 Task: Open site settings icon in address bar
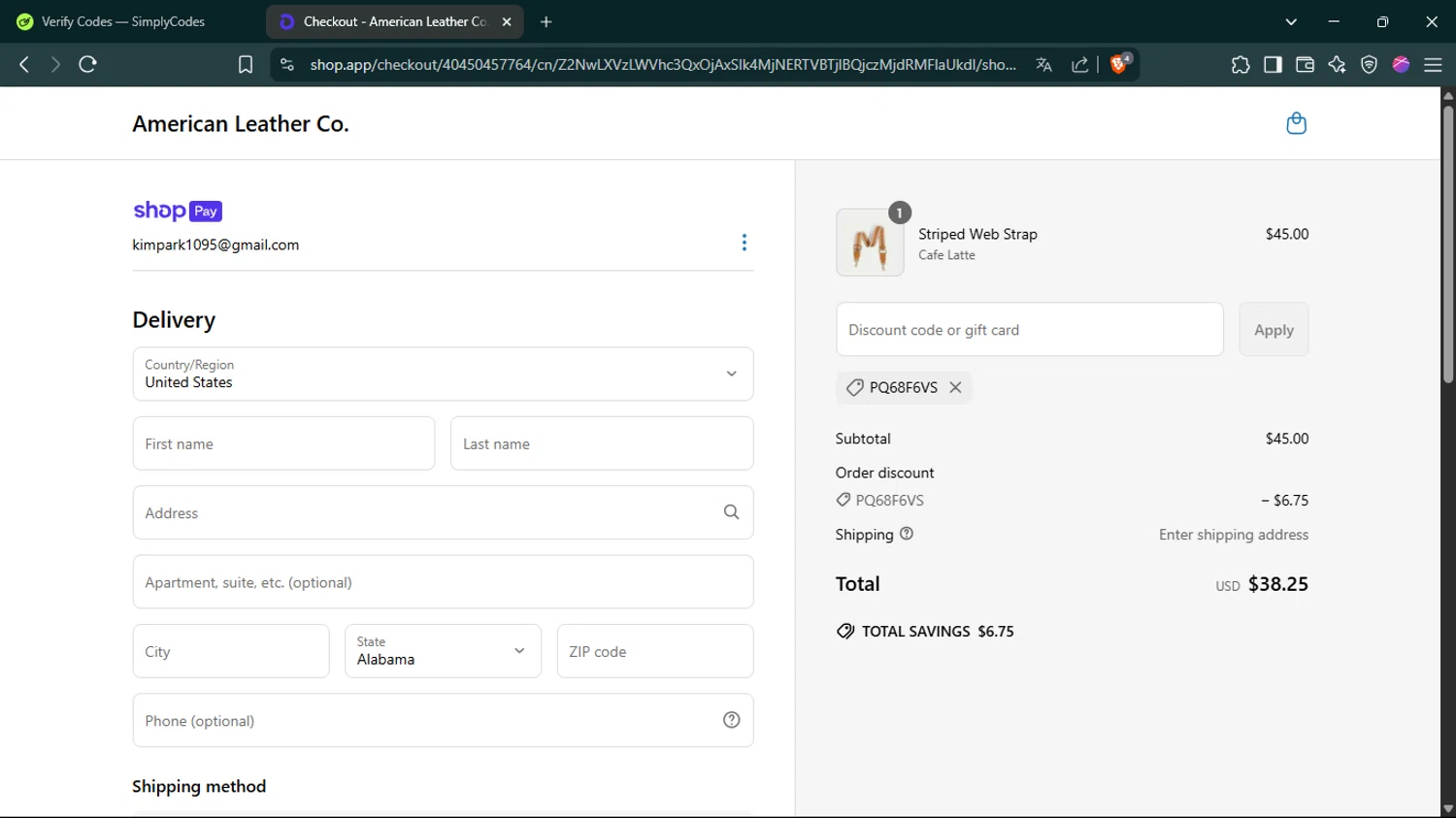coord(286,64)
